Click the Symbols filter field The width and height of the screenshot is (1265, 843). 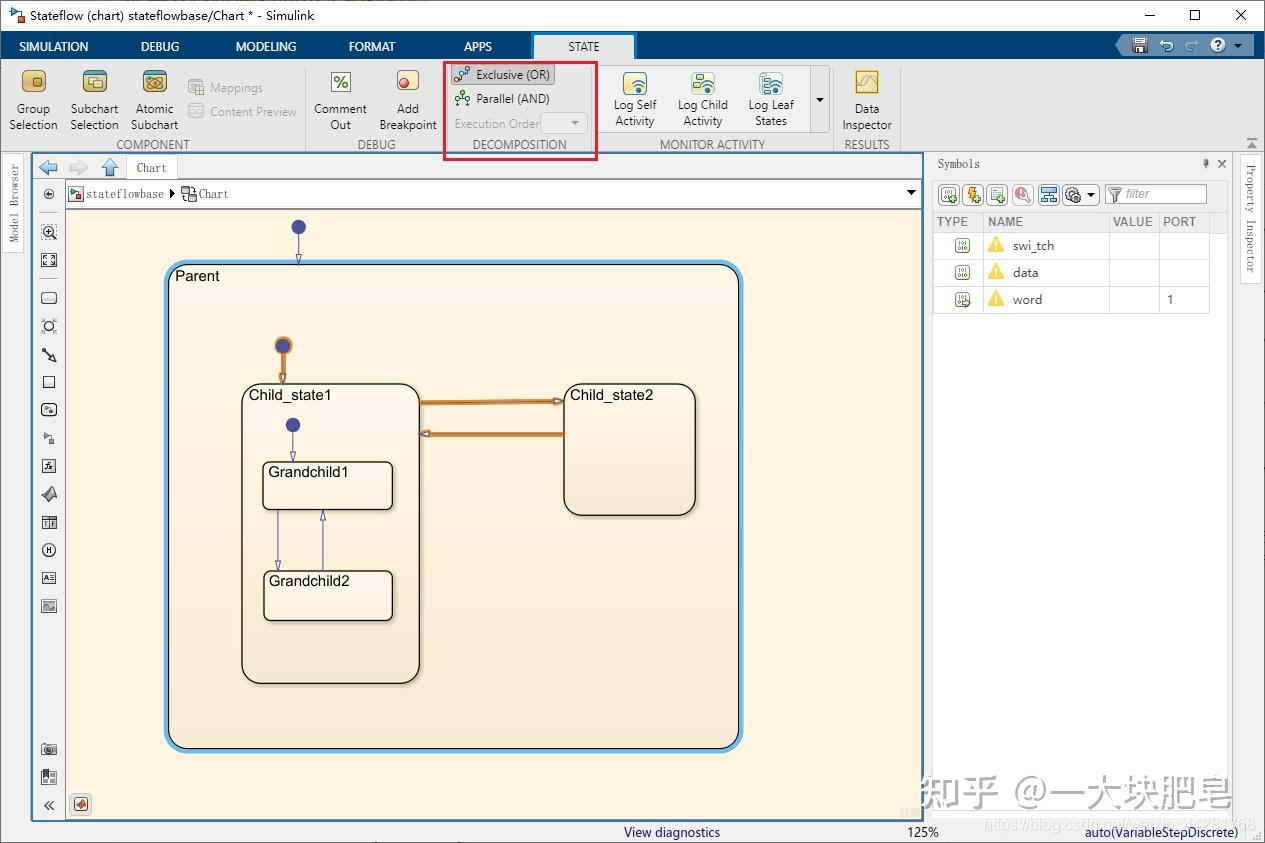[1156, 194]
